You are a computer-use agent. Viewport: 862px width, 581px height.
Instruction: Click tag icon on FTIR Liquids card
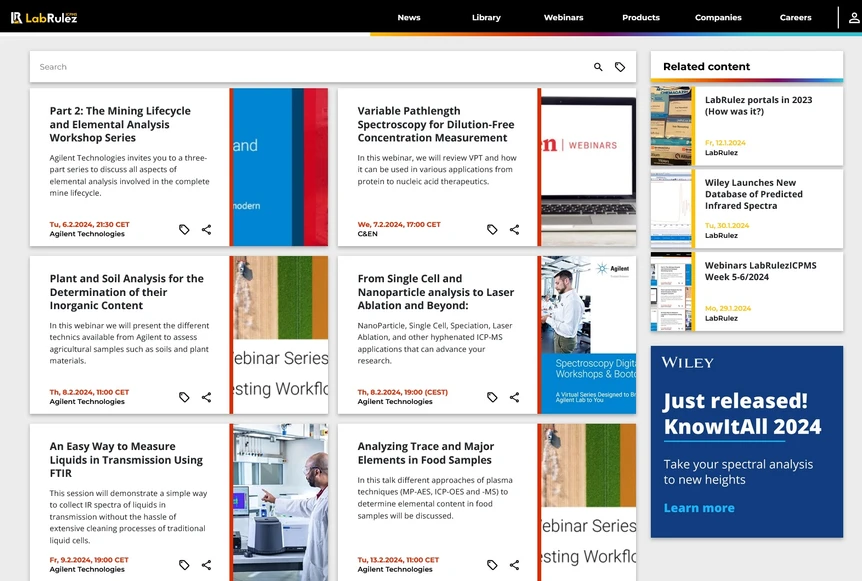pos(184,565)
